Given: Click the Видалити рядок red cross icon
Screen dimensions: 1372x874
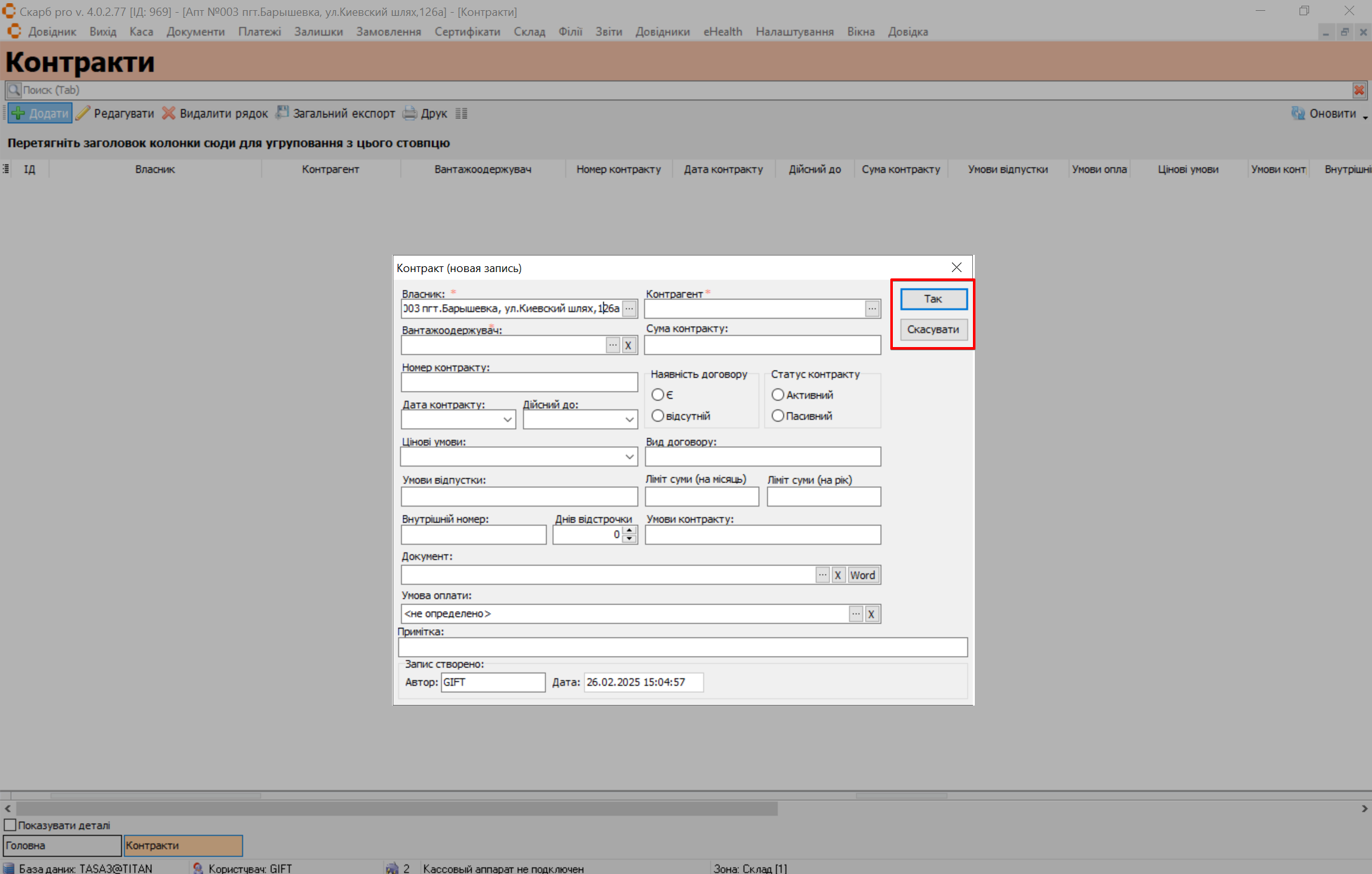Looking at the screenshot, I should pos(168,113).
